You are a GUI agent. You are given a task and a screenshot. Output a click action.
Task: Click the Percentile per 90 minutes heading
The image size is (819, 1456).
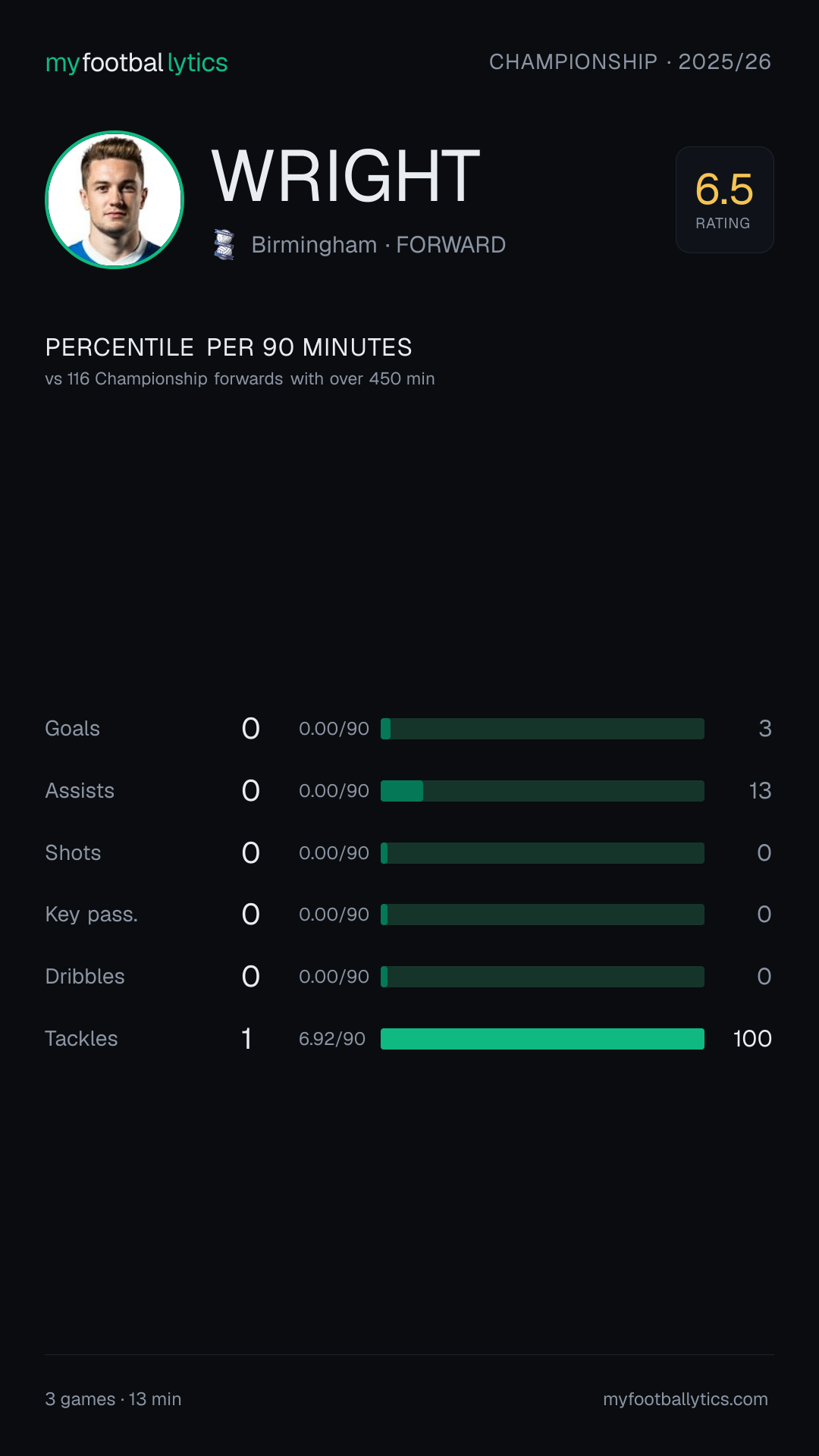(228, 347)
